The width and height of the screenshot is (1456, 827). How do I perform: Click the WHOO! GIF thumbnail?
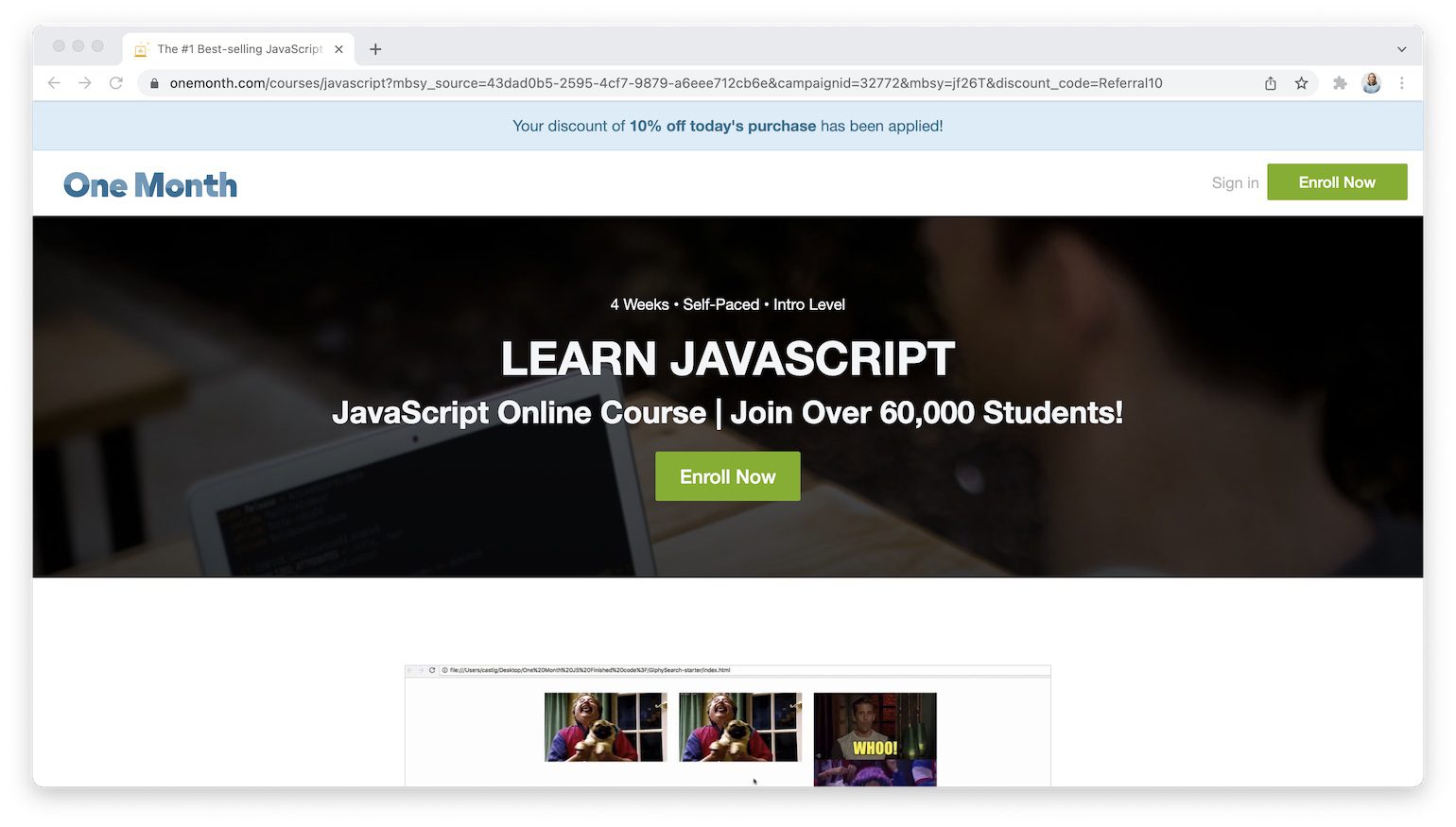pyautogui.click(x=875, y=738)
